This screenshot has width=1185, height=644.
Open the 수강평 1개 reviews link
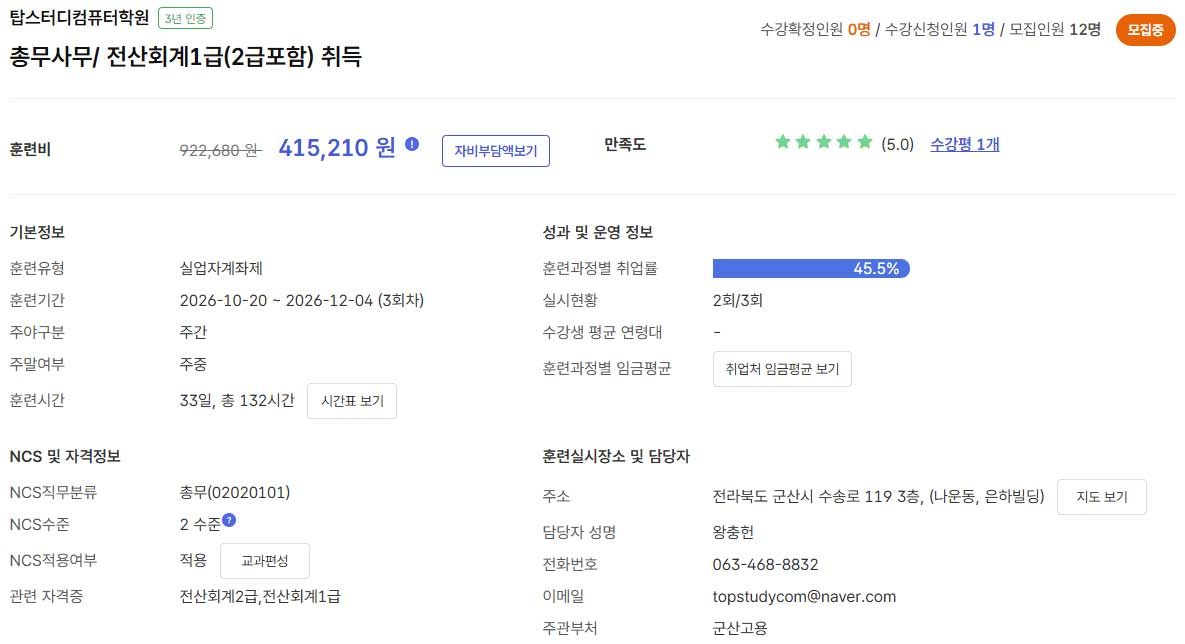[964, 144]
